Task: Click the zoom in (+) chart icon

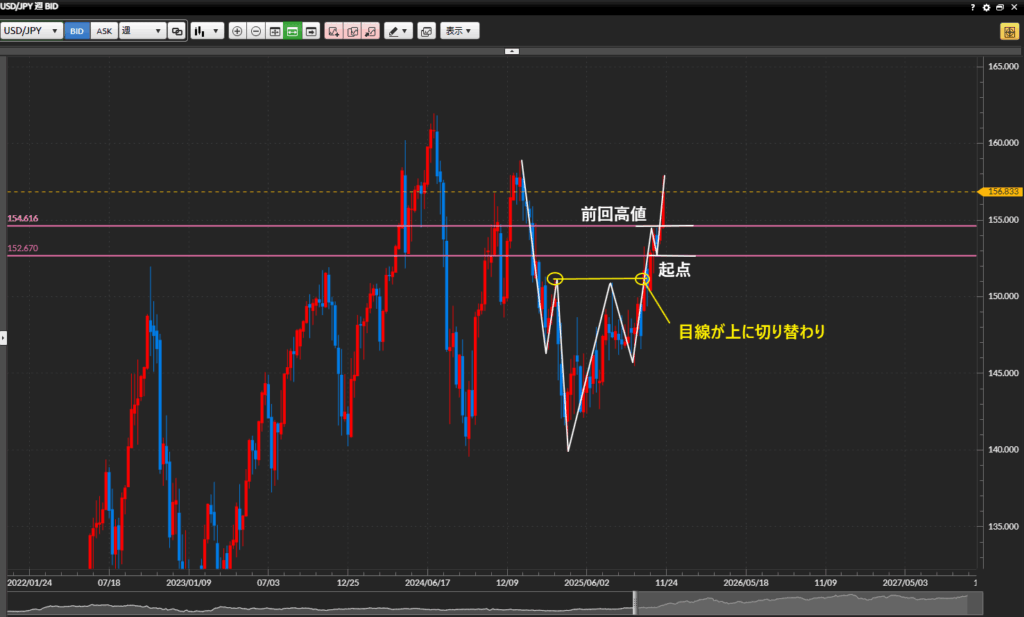Action: tap(237, 31)
